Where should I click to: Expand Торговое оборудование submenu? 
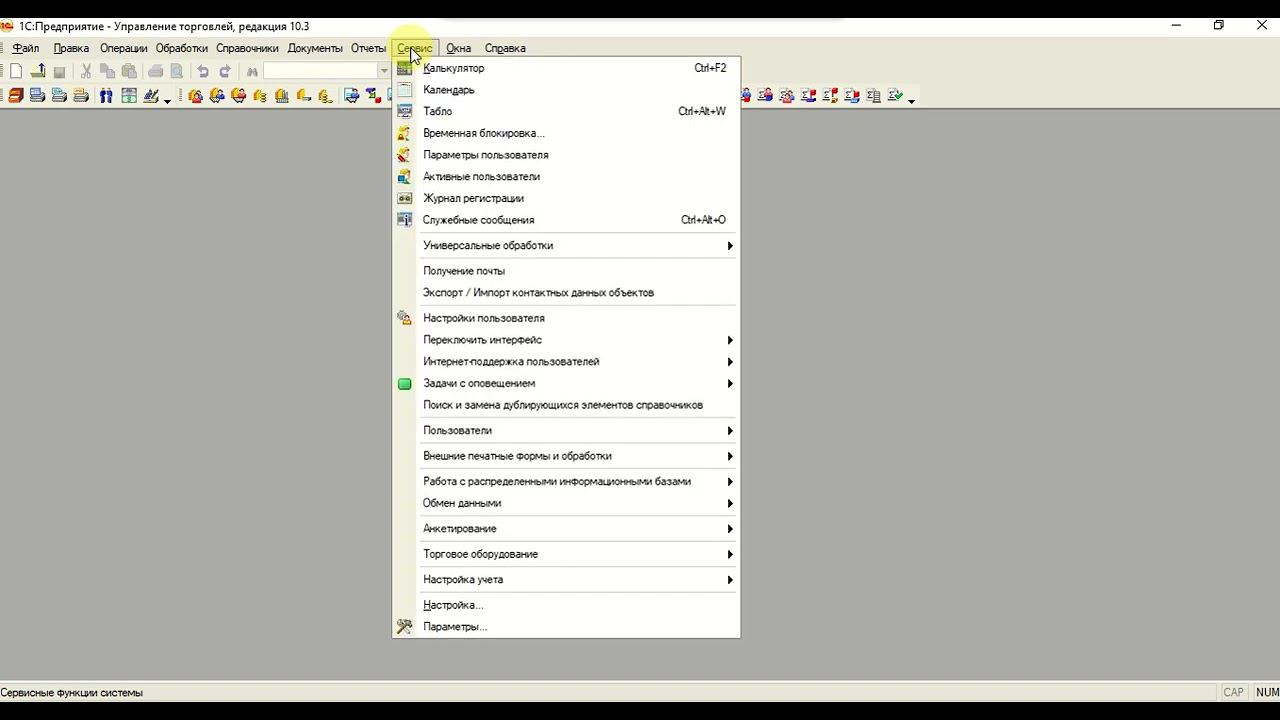click(x=566, y=554)
